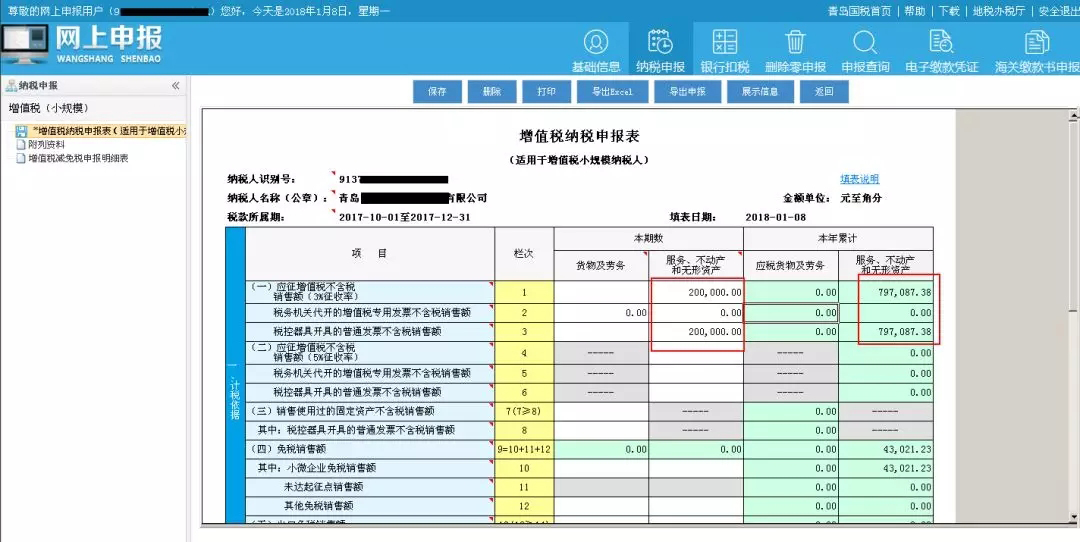The width and height of the screenshot is (1080, 542).
Task: Open the 下载 link
Action: [x=948, y=11]
